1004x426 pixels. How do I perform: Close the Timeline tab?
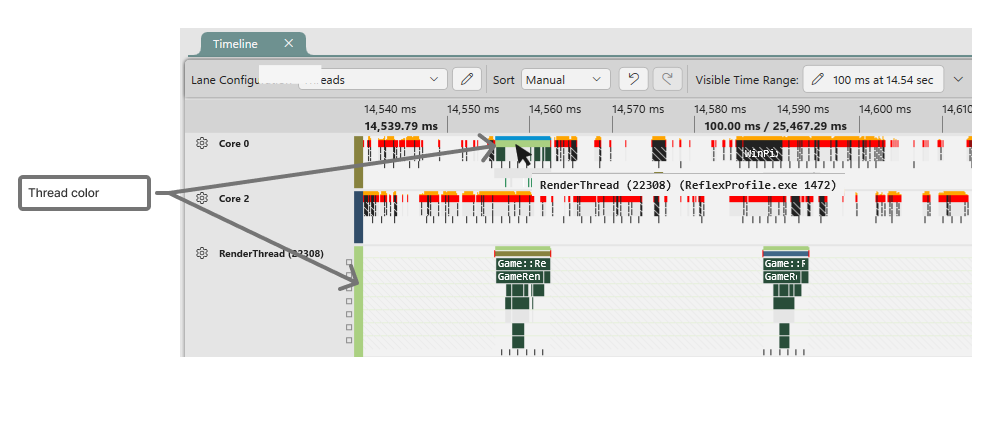point(289,44)
